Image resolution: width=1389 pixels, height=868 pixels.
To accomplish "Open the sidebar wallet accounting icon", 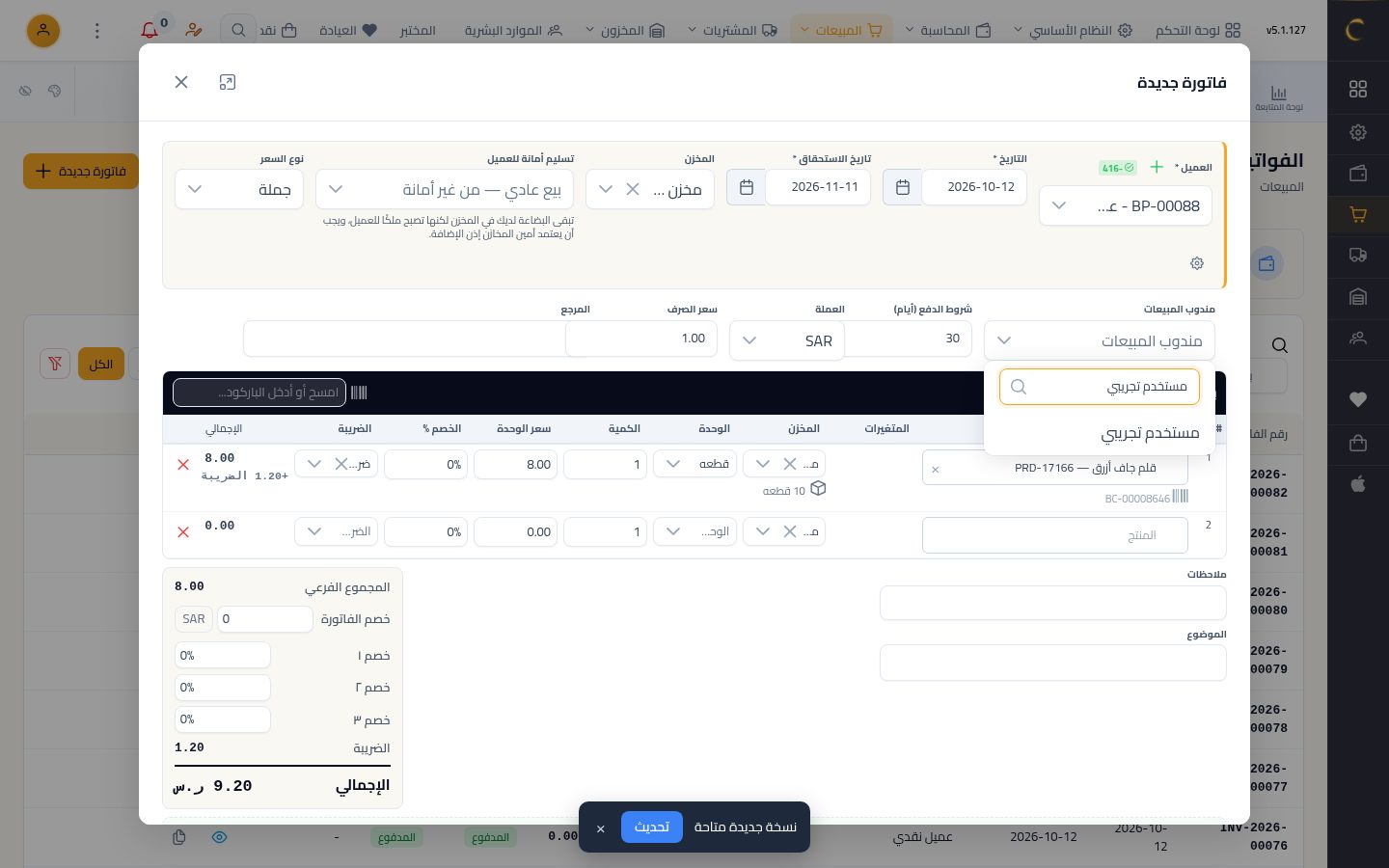I will click(1358, 174).
